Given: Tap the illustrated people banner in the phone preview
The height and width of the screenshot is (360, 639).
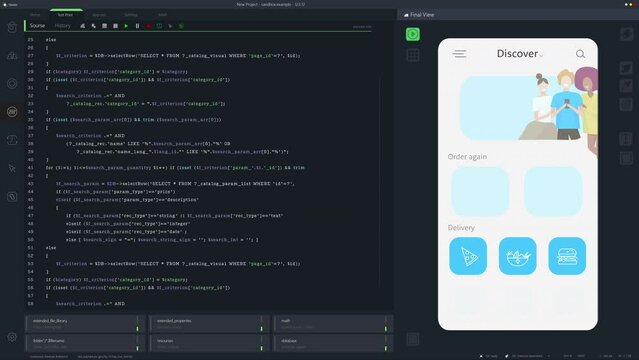Looking at the screenshot, I should tap(529, 107).
